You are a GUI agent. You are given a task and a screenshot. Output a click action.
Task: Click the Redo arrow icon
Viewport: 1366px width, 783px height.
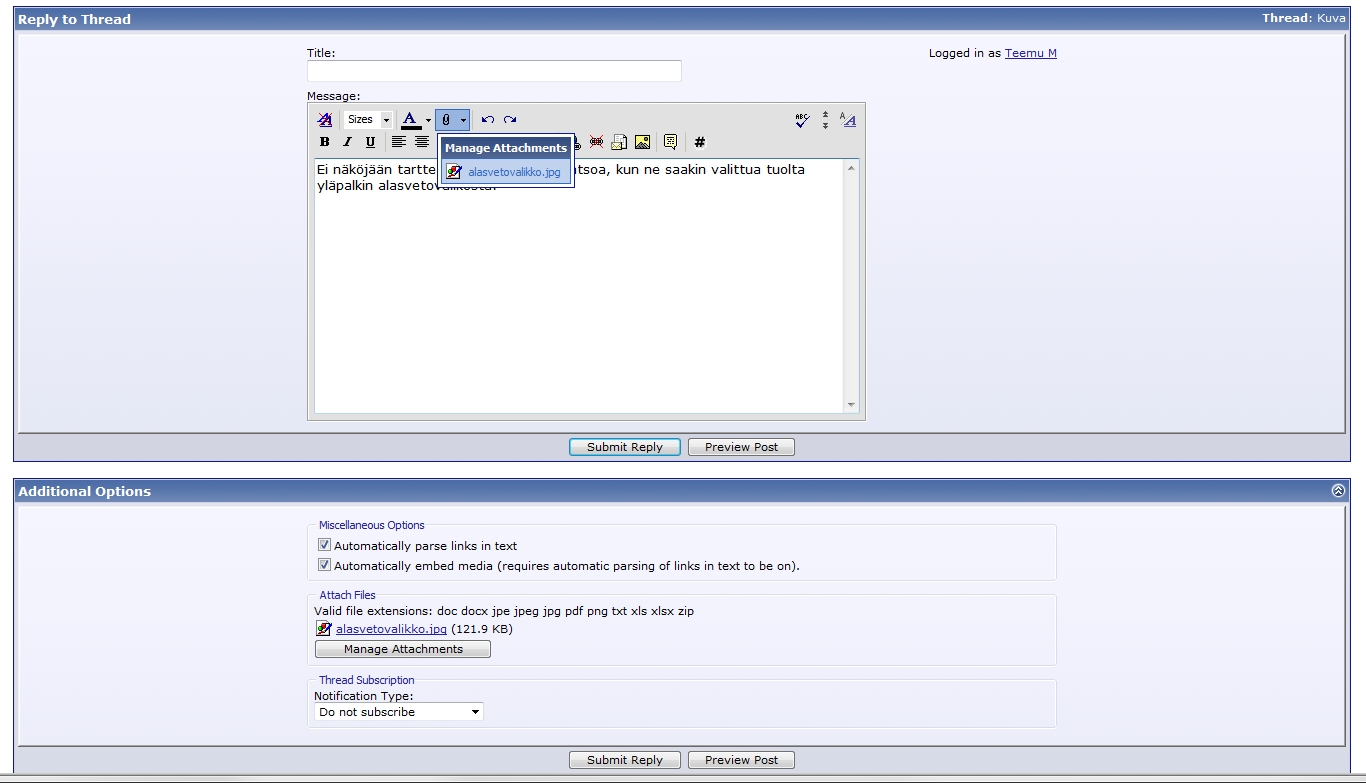coord(510,120)
